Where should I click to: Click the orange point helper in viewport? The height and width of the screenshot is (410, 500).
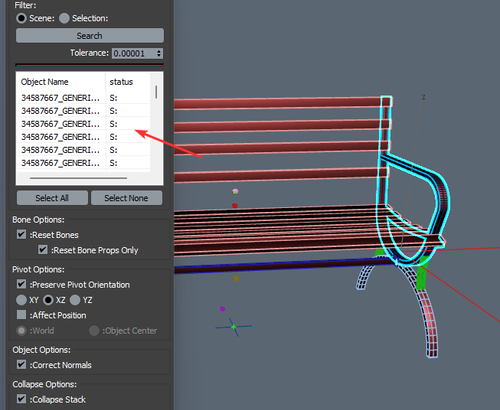[x=236, y=278]
